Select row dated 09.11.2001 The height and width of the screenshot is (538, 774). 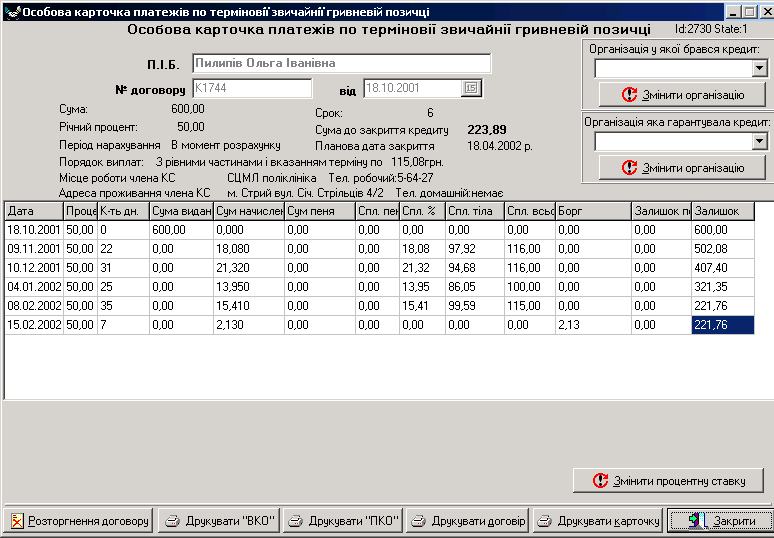click(380, 249)
